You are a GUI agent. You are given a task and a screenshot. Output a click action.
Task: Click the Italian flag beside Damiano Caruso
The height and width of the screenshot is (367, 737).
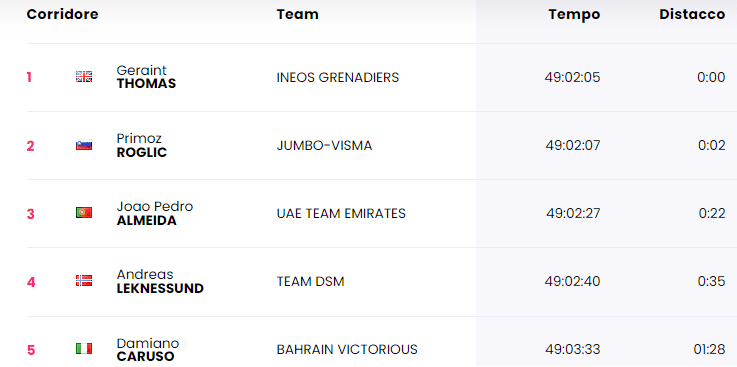tap(84, 349)
